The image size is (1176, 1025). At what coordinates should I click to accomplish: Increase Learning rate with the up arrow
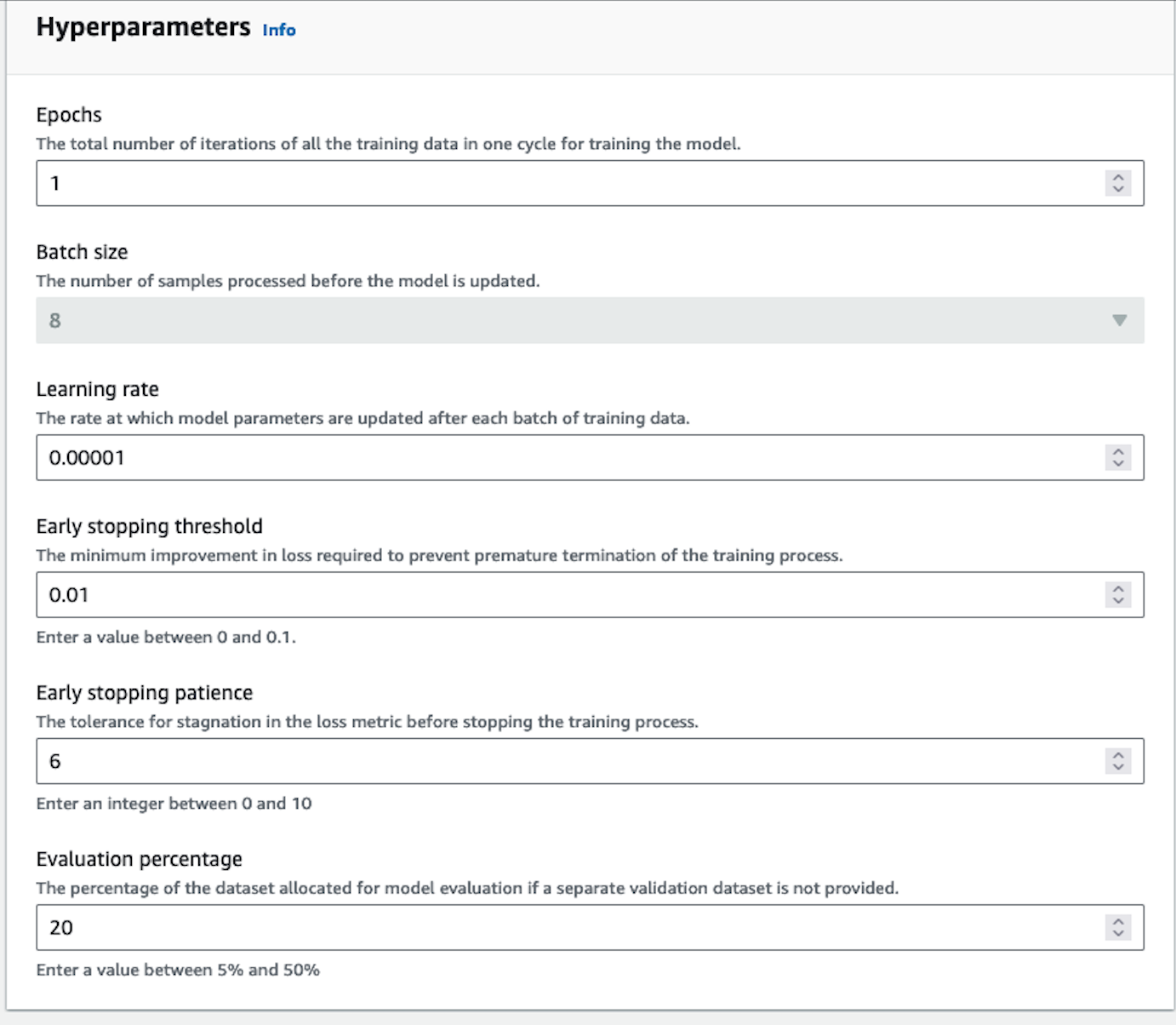(1118, 451)
